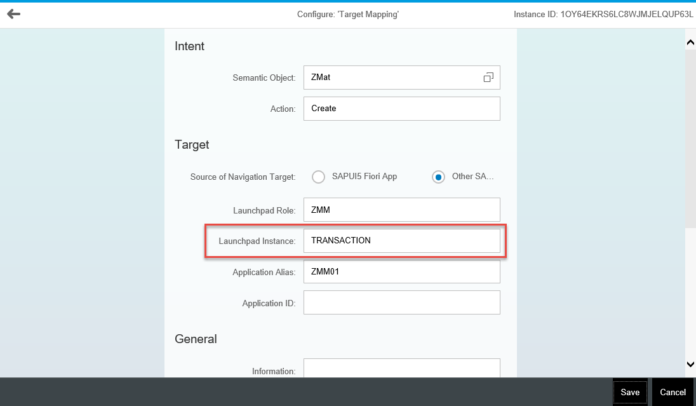The height and width of the screenshot is (406, 696).
Task: Click the Intent section heading
Action: click(x=190, y=46)
